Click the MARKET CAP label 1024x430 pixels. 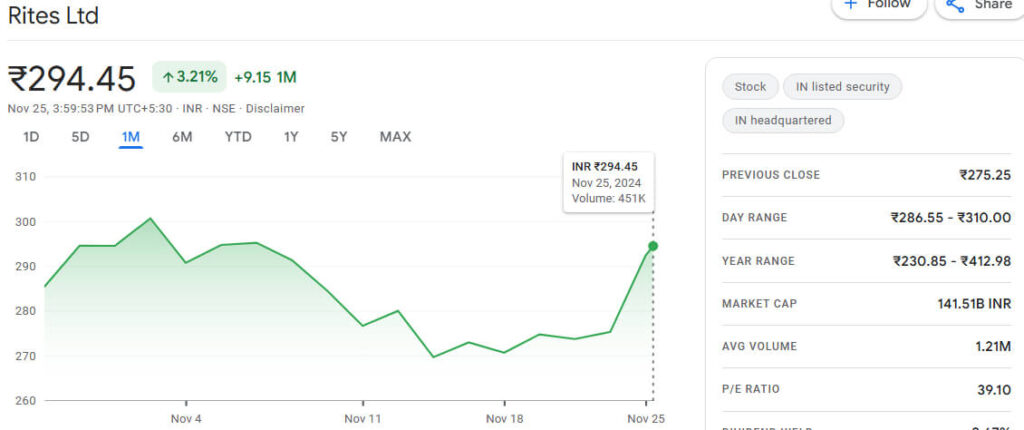(760, 304)
